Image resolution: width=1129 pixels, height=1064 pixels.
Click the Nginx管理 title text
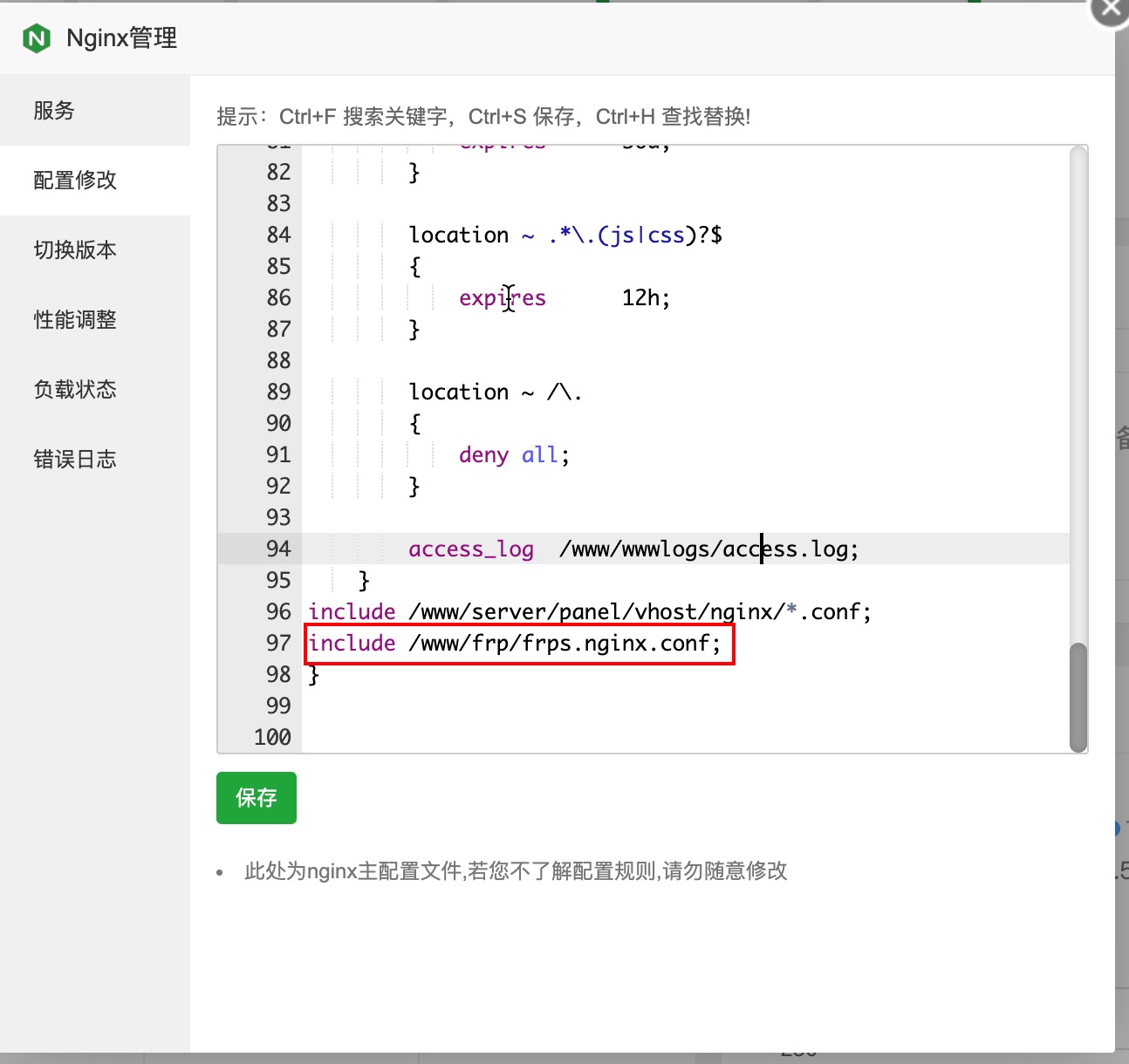pyautogui.click(x=122, y=38)
